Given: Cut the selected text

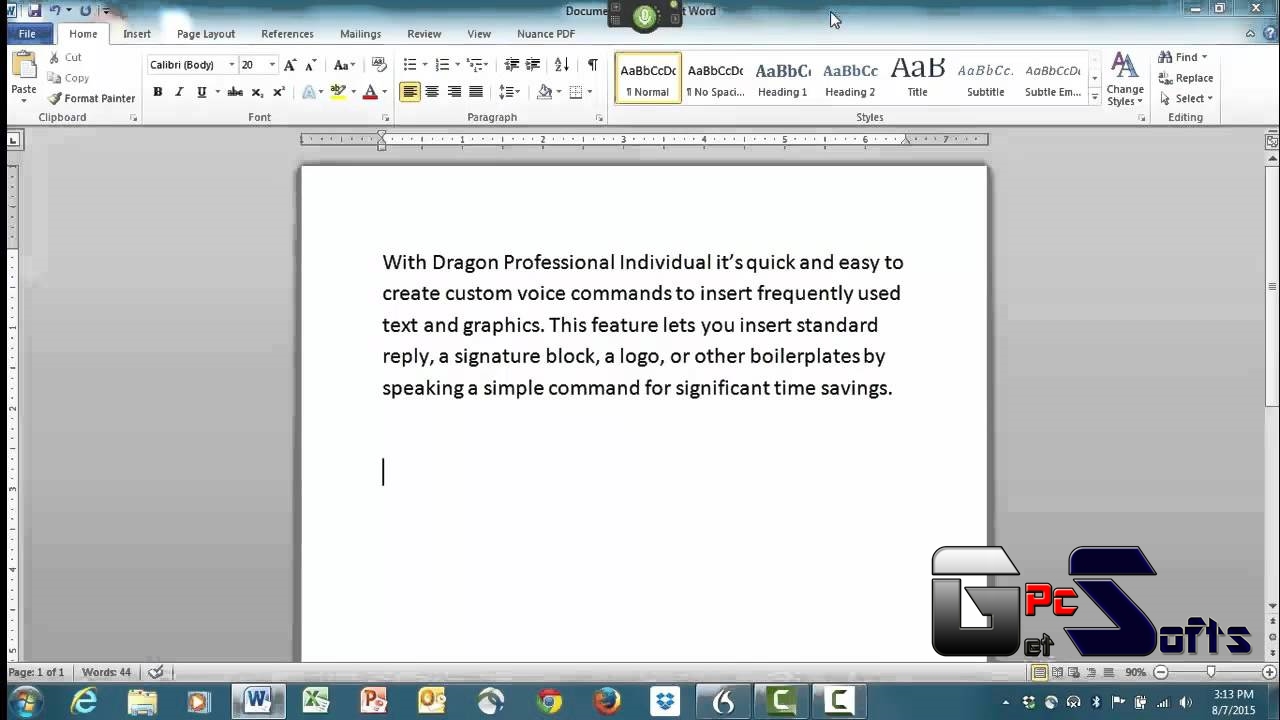Looking at the screenshot, I should tap(65, 57).
